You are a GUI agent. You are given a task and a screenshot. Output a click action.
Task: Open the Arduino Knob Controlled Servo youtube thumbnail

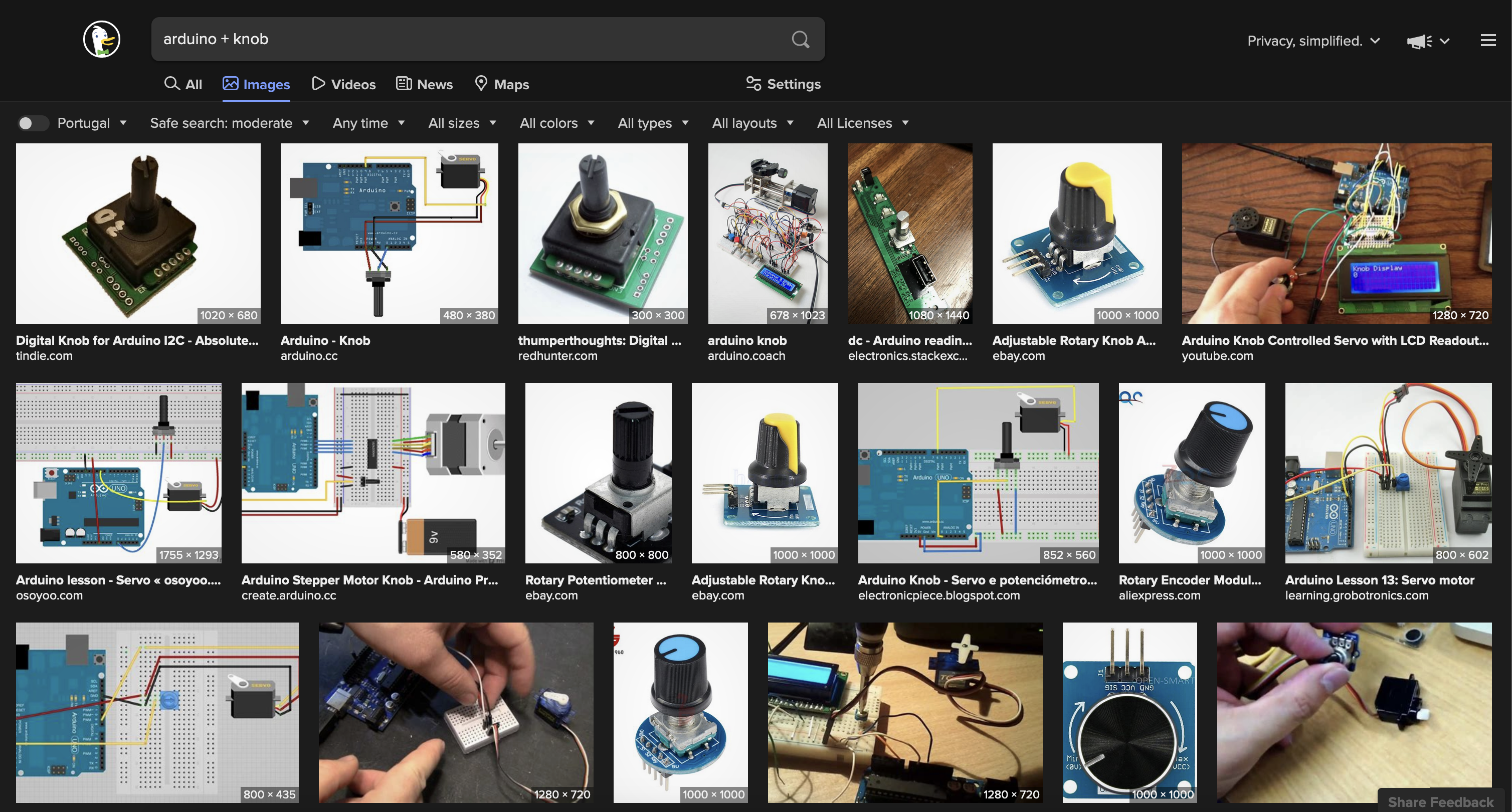(x=1337, y=234)
